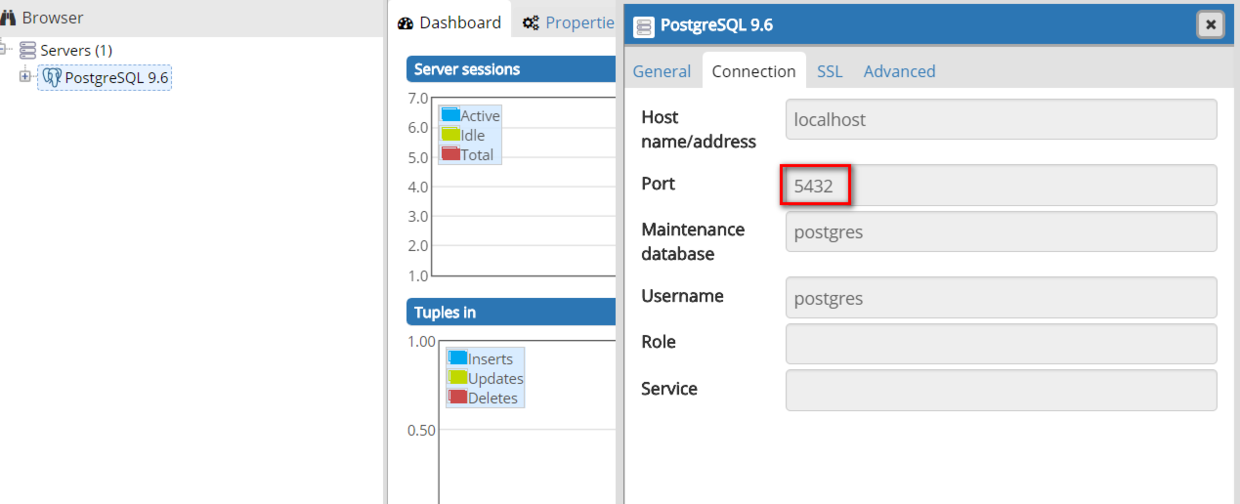
Task: Click the Browser binoculars icon
Action: pyautogui.click(x=8, y=18)
